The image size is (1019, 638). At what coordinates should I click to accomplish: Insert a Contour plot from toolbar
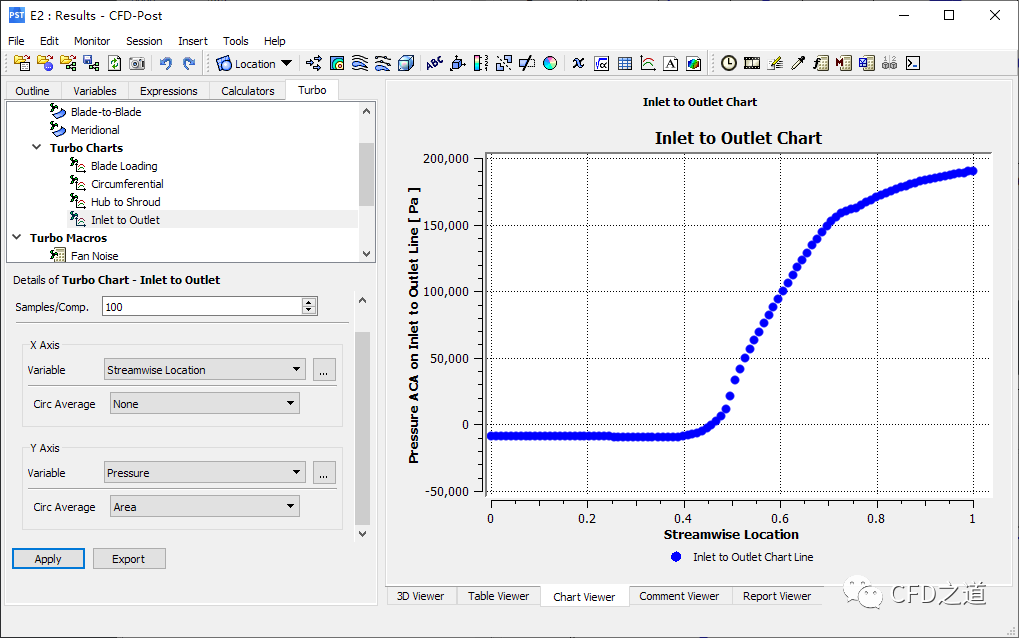coord(337,63)
